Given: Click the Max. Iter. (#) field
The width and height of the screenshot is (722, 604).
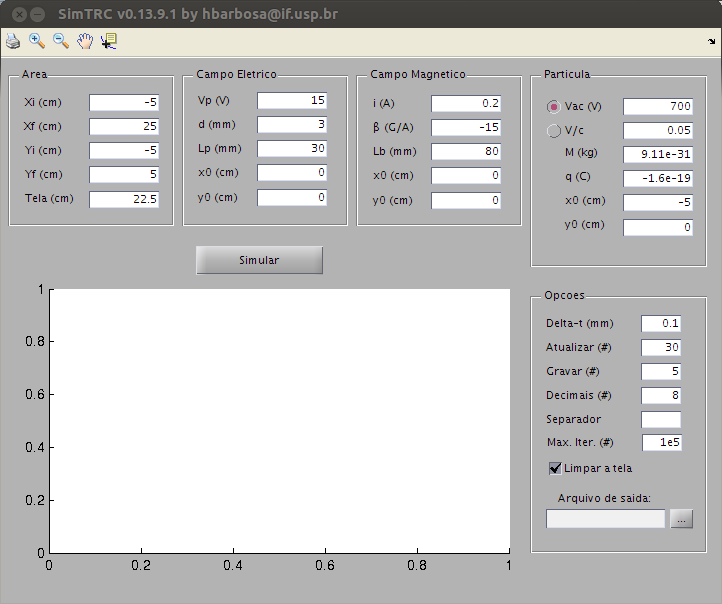Looking at the screenshot, I should click(x=662, y=442).
